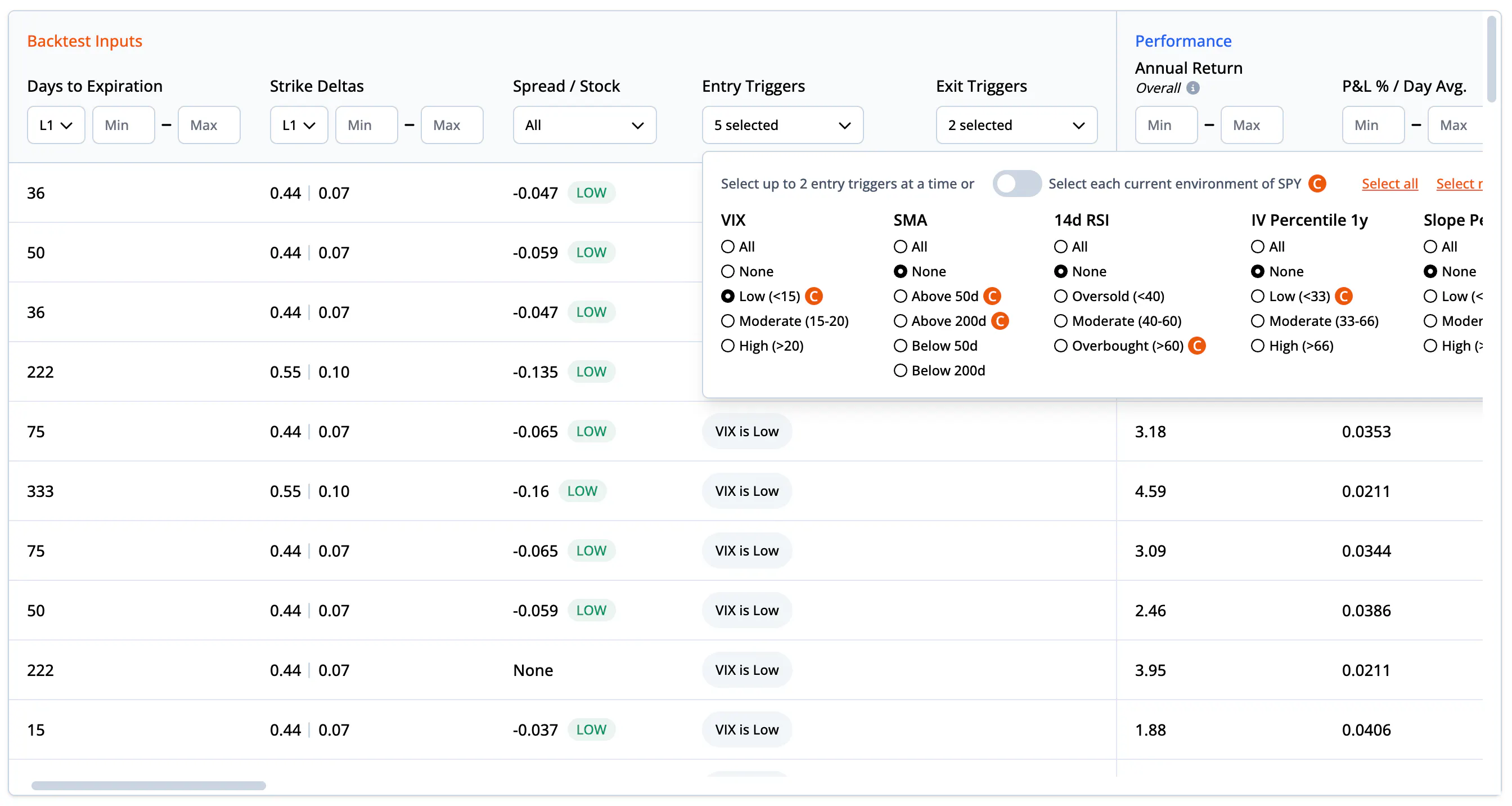Click the C badge next to Above 50d
Viewport: 1512px width, 806px height.
pos(992,296)
